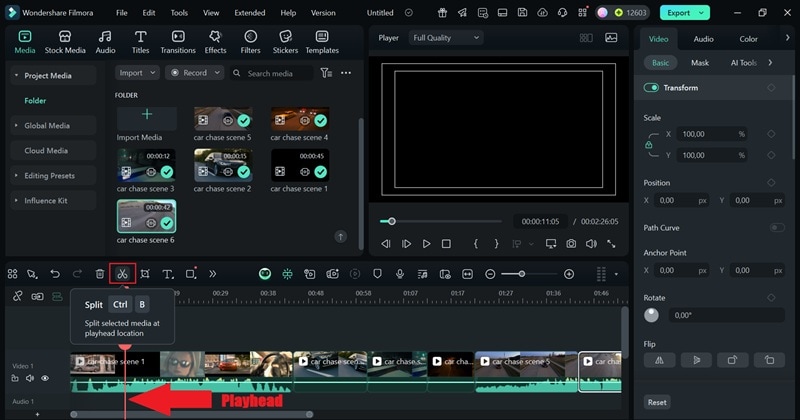Click the Flip horizontal button
The width and height of the screenshot is (800, 420).
click(x=659, y=360)
